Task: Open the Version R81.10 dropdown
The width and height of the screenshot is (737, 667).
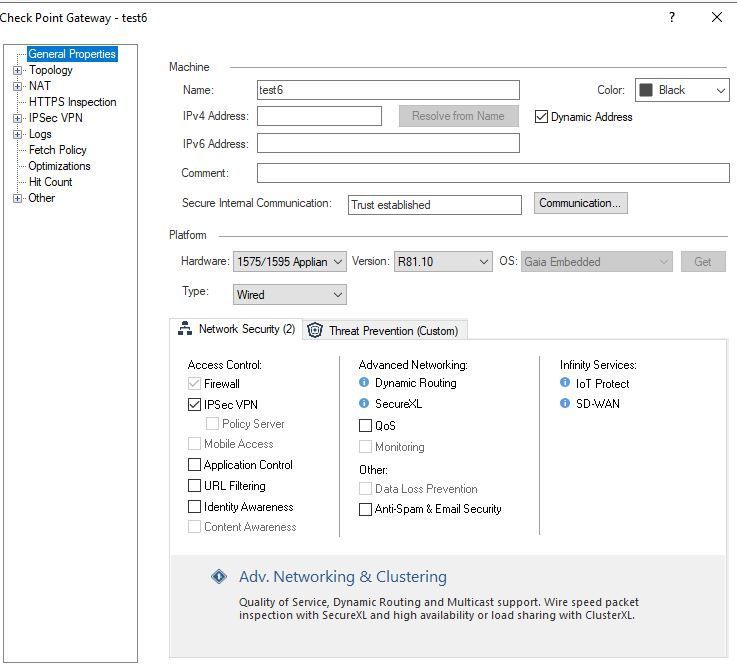Action: click(443, 262)
